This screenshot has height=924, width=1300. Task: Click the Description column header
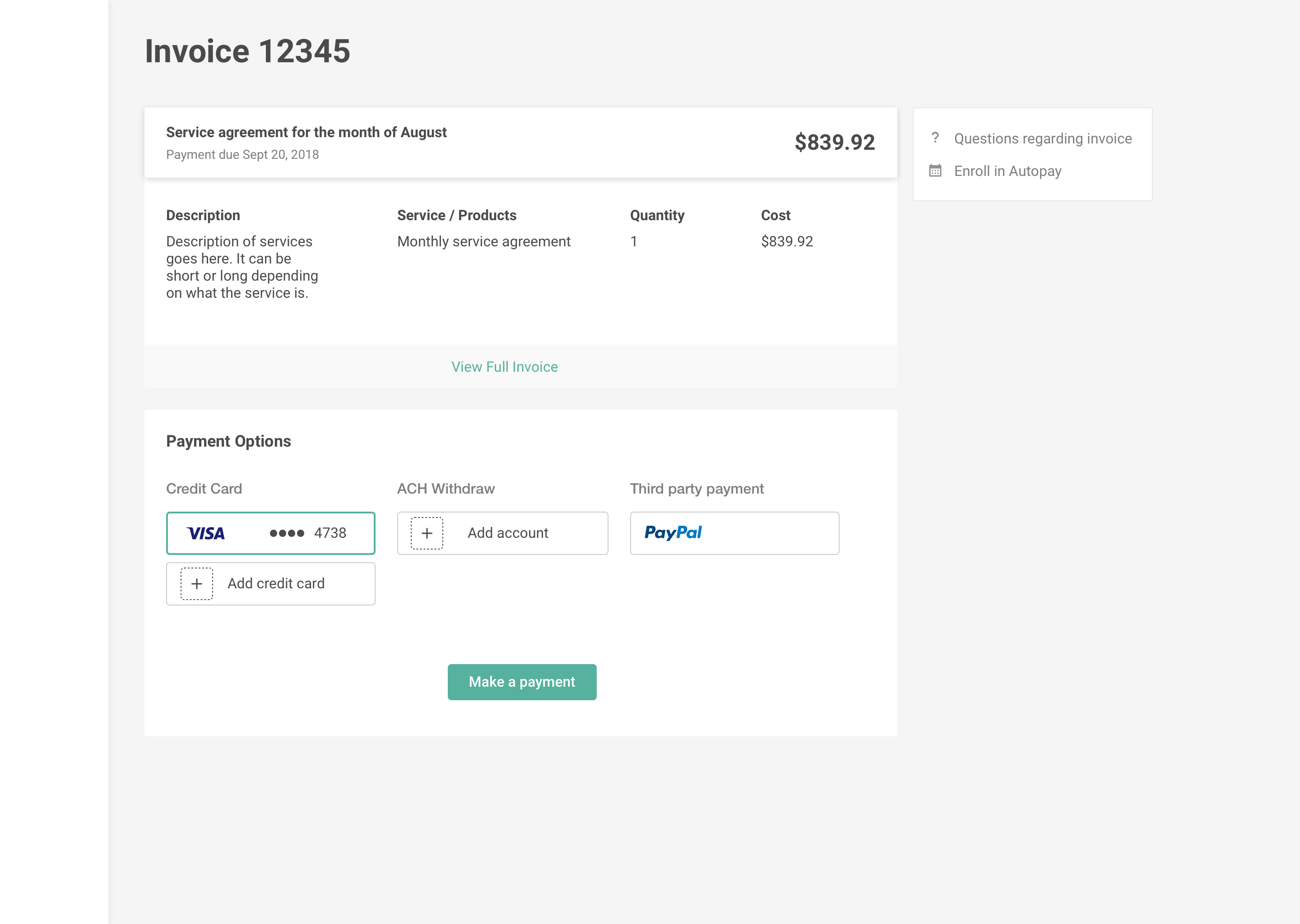pyautogui.click(x=203, y=215)
